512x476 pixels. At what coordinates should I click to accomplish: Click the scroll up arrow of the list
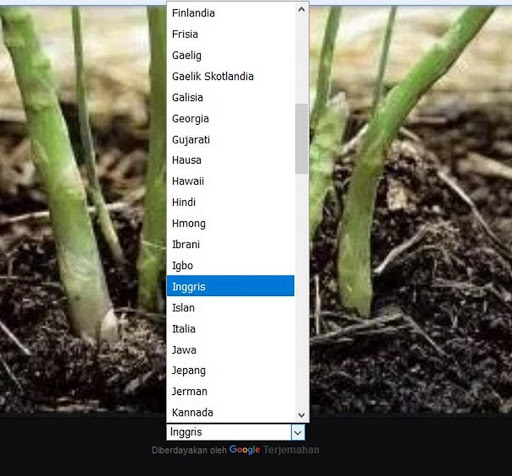coord(301,9)
